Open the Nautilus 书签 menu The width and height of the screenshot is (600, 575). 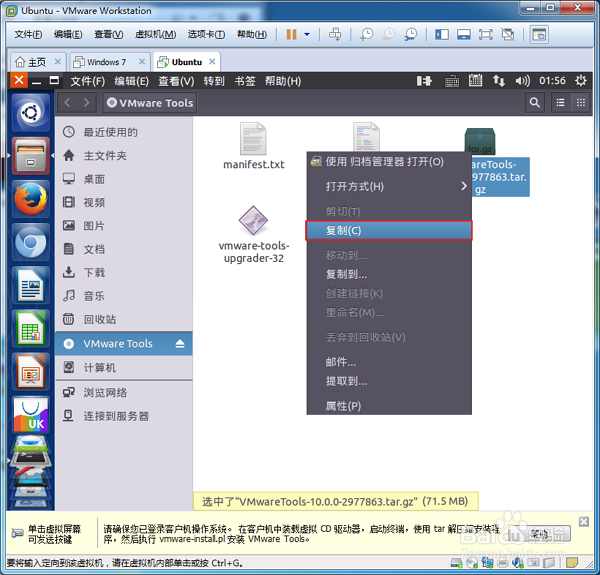(245, 81)
